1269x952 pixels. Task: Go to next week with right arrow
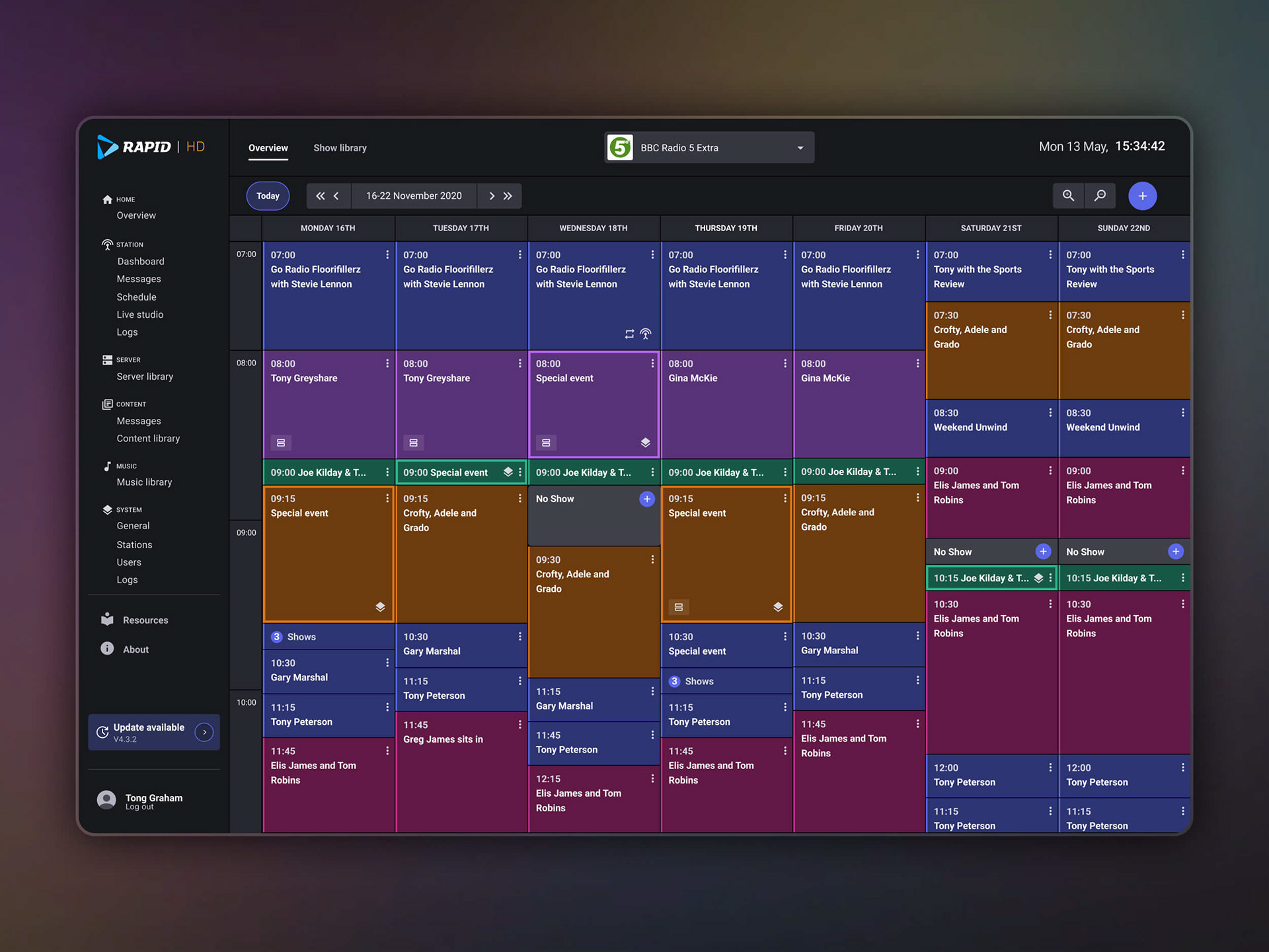pos(492,196)
